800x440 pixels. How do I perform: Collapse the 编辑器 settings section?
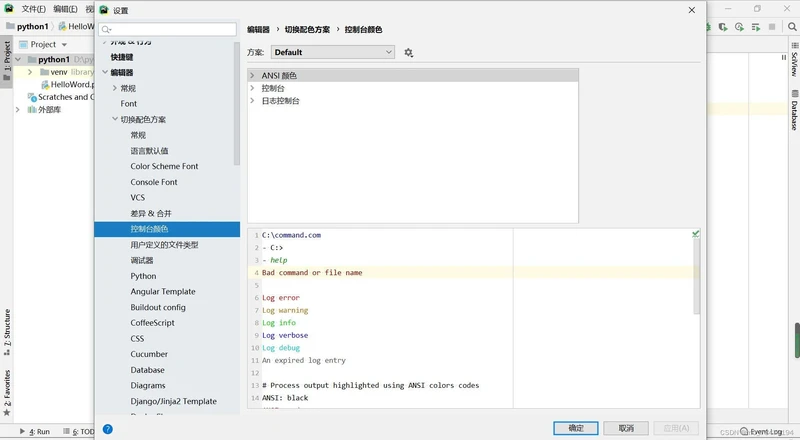105,72
